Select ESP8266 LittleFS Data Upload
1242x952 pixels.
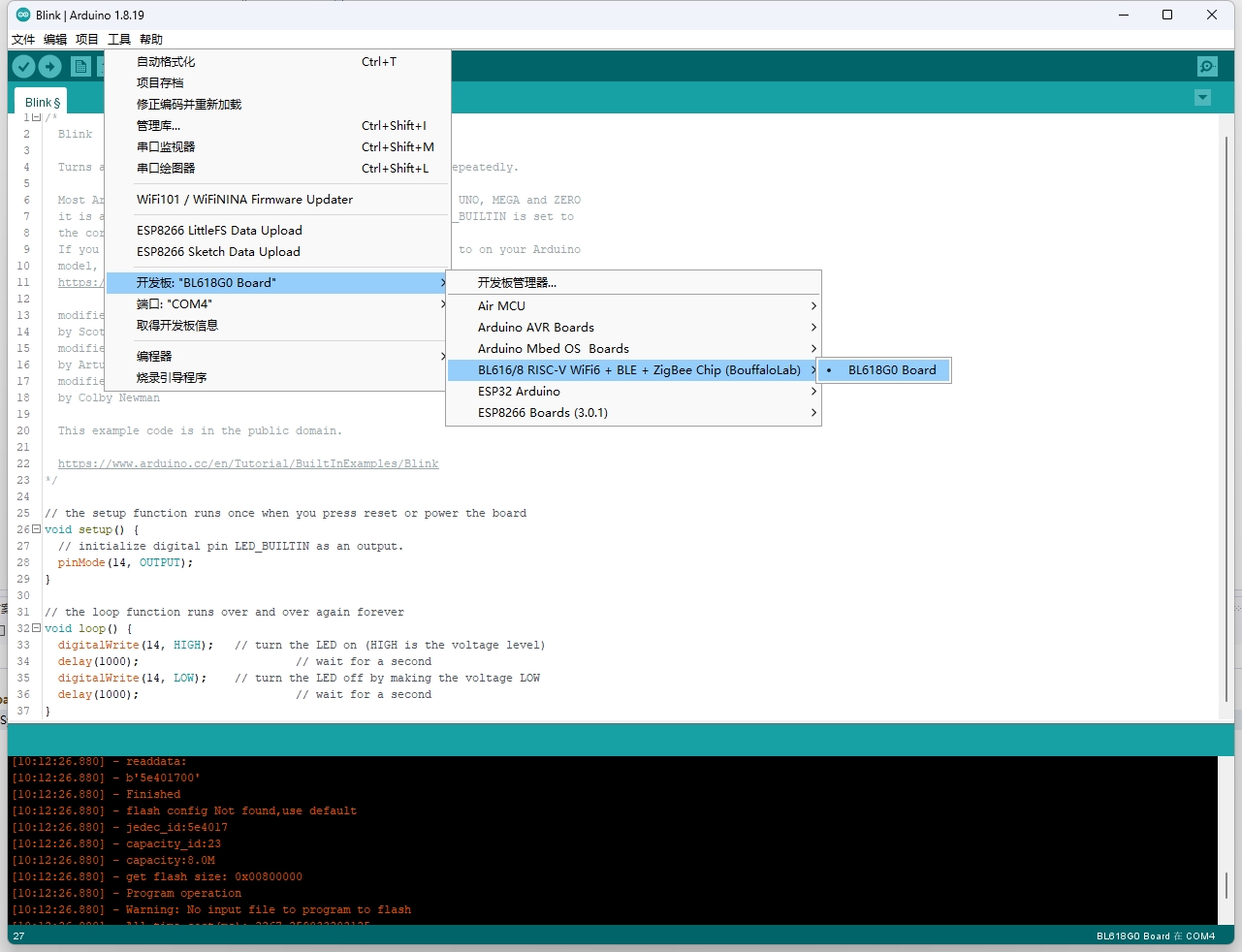click(x=277, y=230)
